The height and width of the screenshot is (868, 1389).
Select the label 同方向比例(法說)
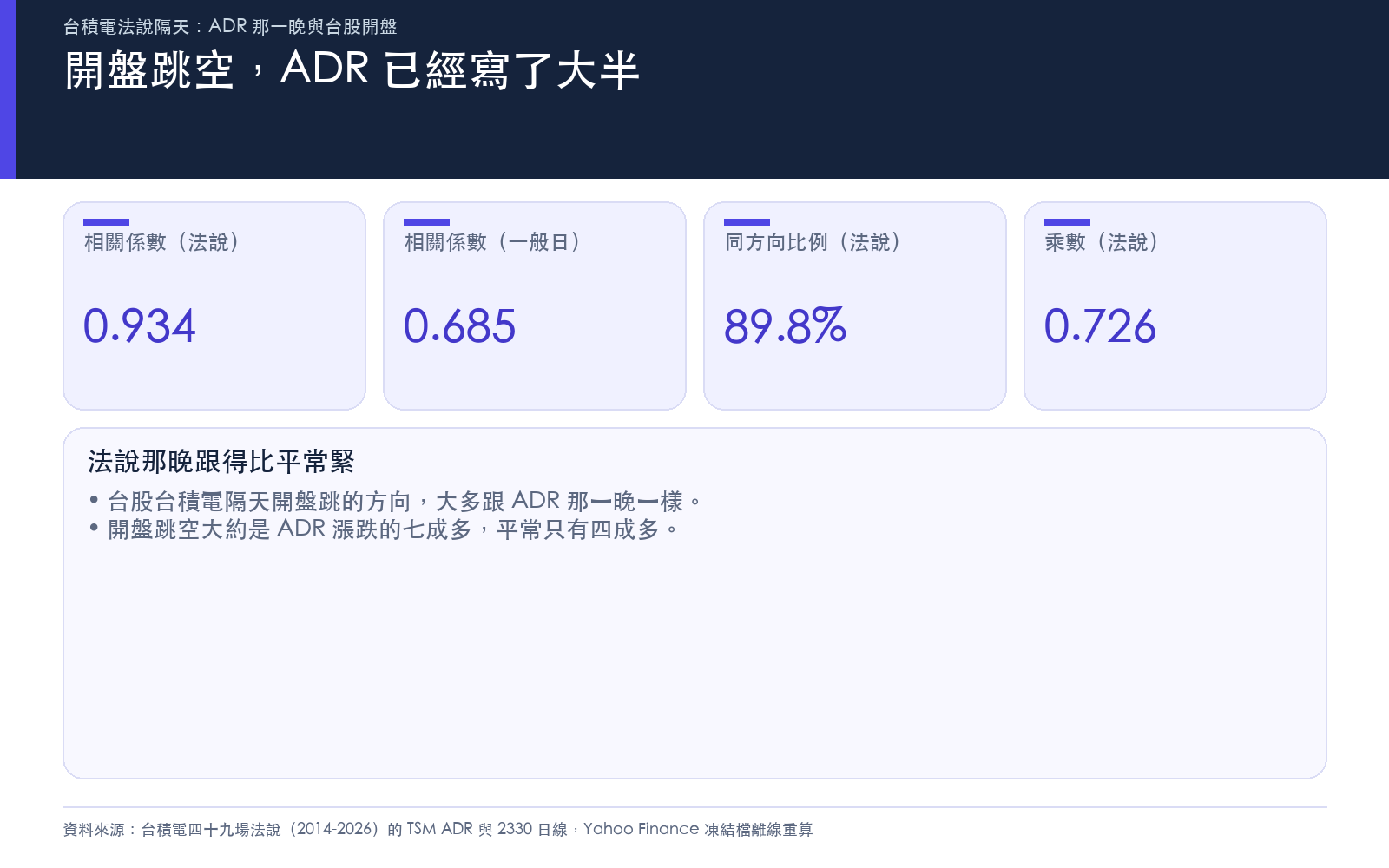[813, 242]
